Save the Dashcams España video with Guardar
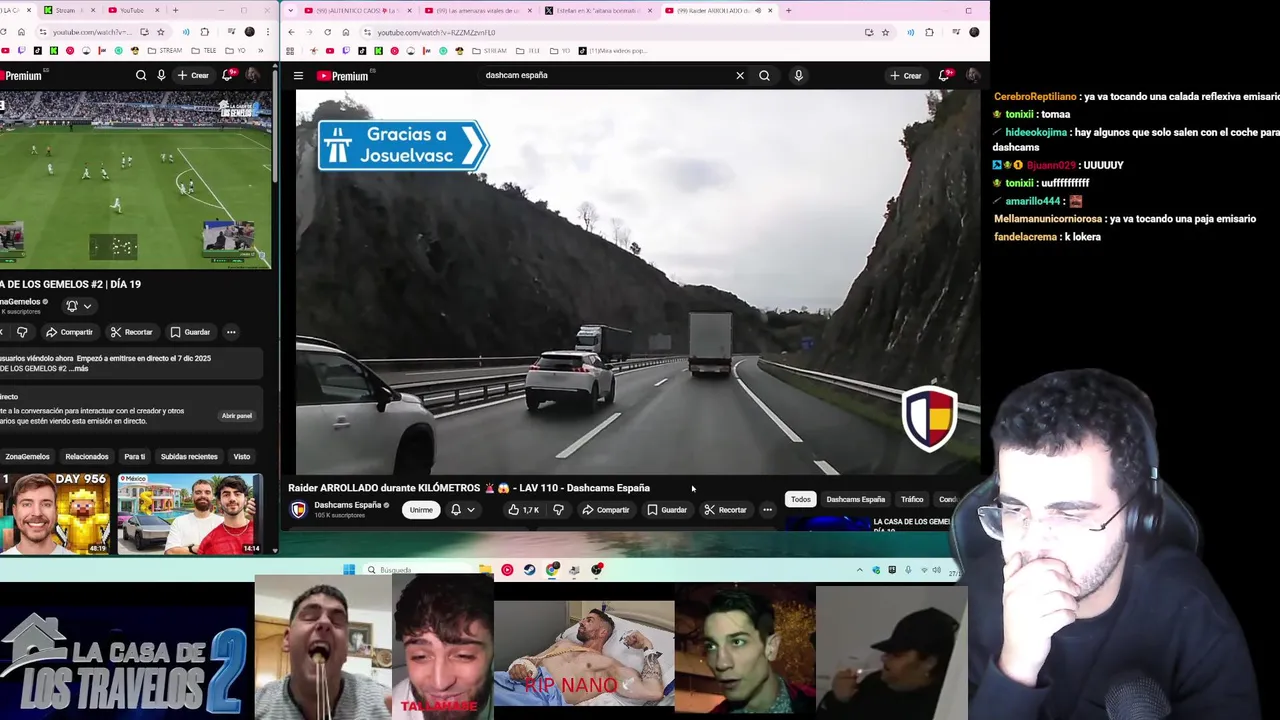1280x720 pixels. (667, 510)
